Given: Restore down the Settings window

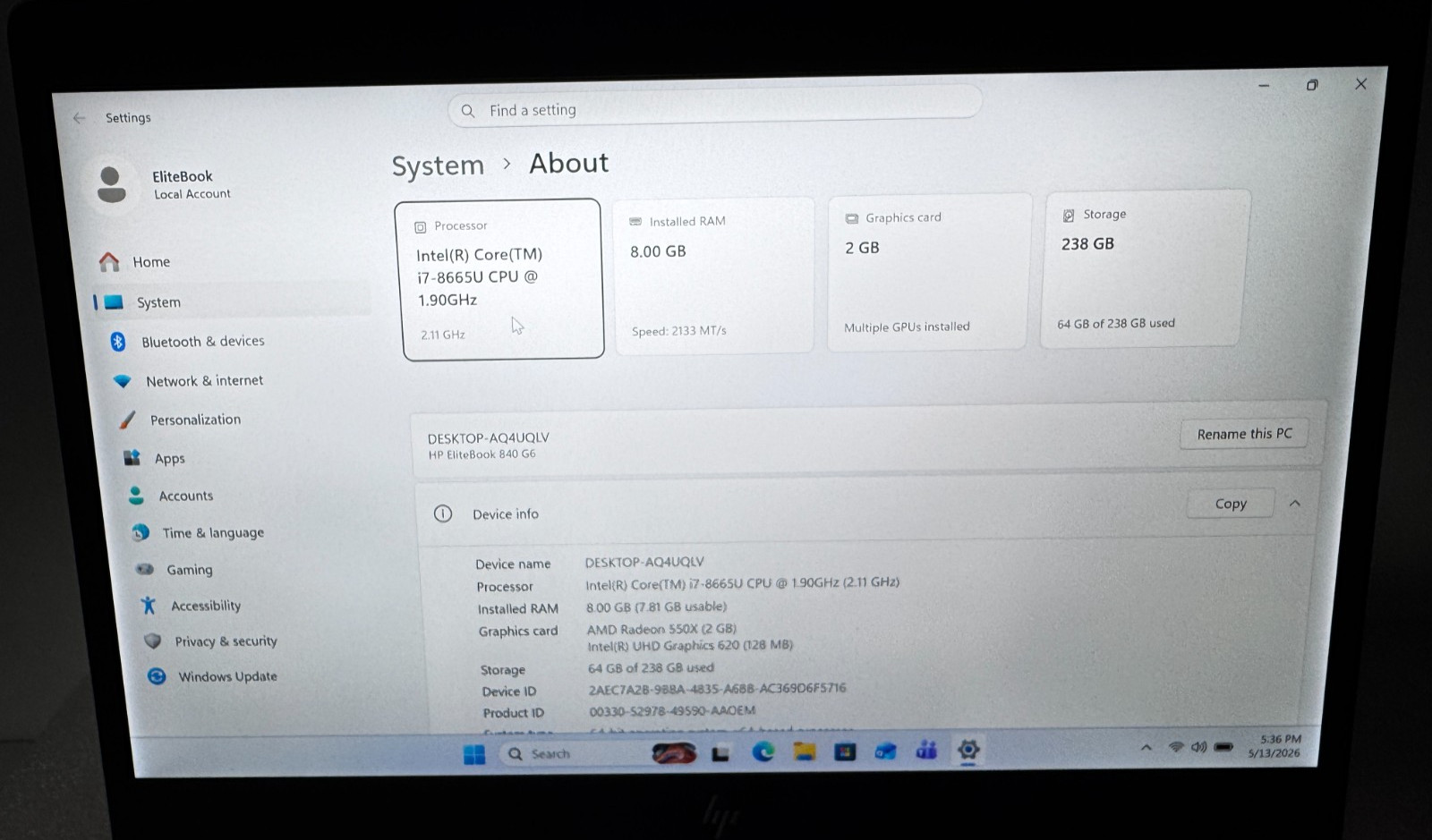Looking at the screenshot, I should tap(1312, 85).
